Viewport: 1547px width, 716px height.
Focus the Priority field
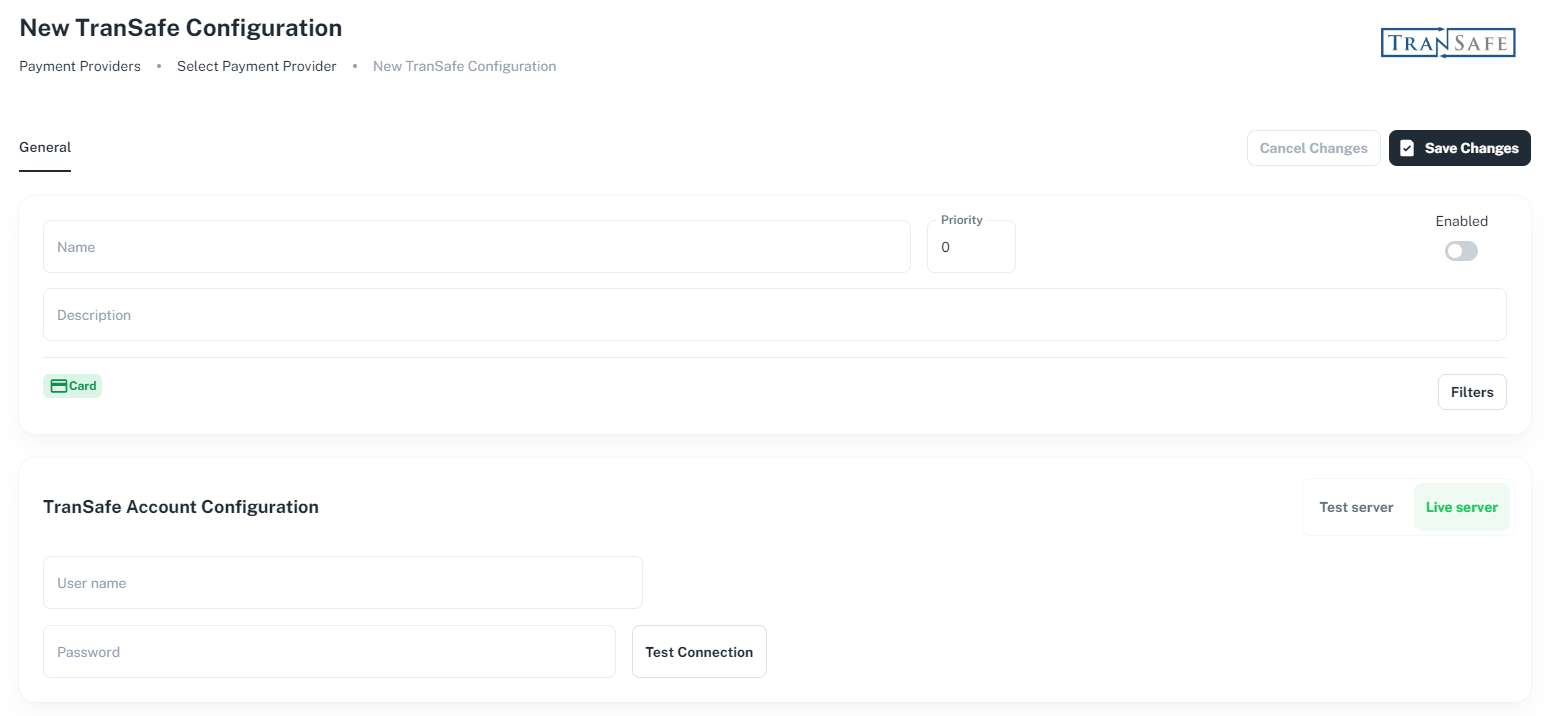[x=971, y=247]
